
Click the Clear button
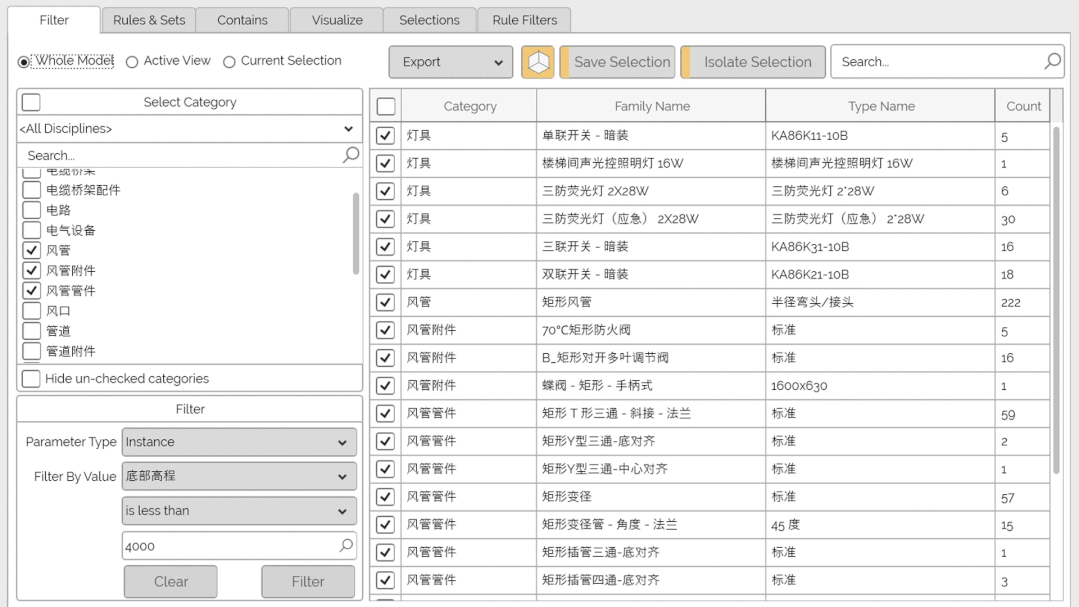coord(171,582)
